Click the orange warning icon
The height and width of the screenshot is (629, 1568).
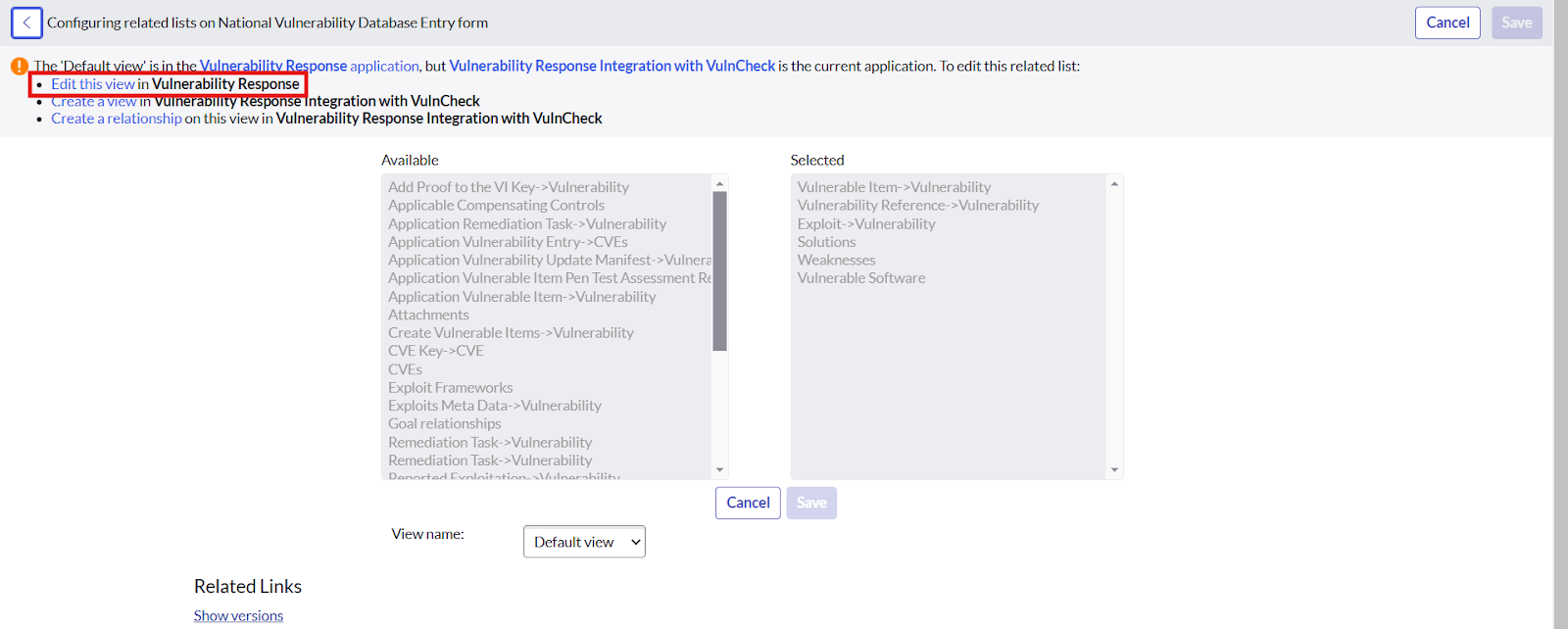tap(20, 66)
